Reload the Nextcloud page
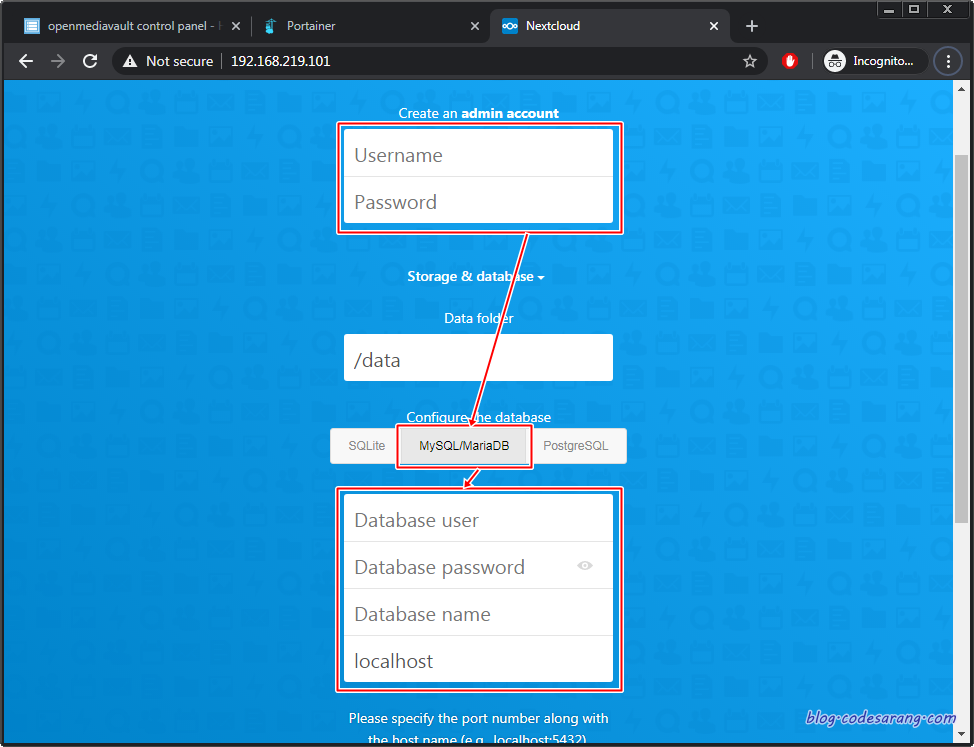Screen dimensions: 974x747 90,61
